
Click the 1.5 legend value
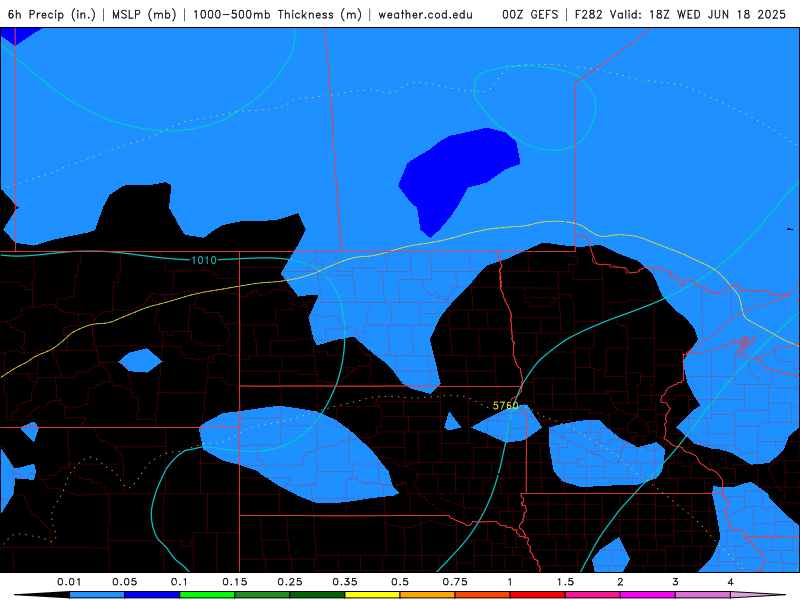tap(565, 582)
